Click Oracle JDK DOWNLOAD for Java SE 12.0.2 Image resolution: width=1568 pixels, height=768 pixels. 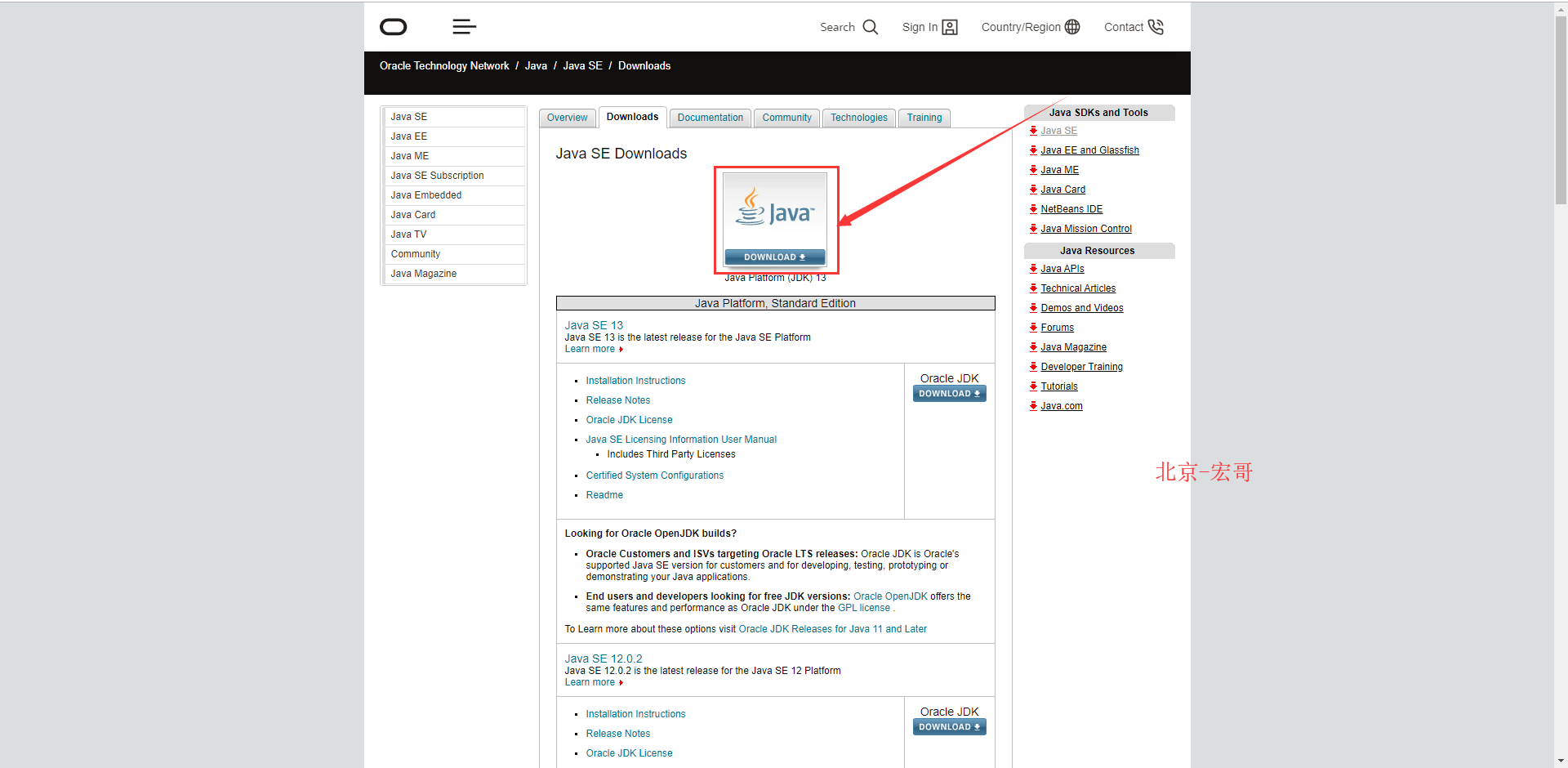tap(949, 727)
